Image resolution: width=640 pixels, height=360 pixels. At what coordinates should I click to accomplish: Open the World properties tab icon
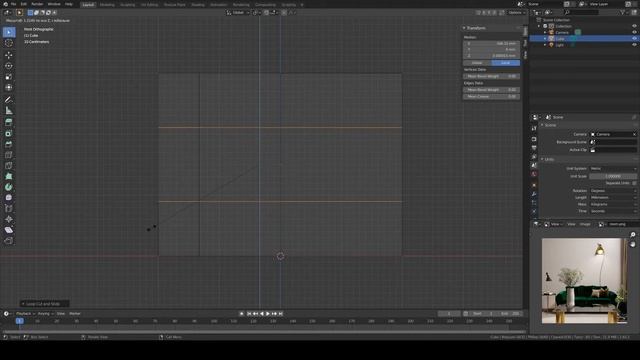coord(534,174)
